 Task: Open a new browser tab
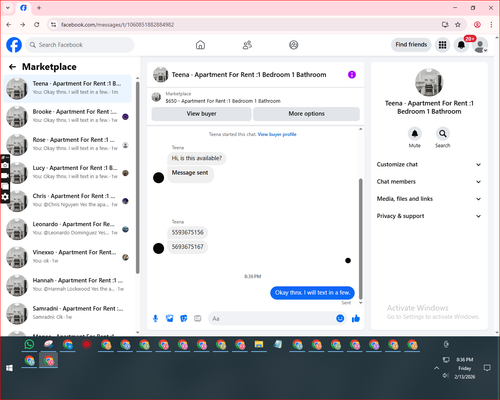[x=39, y=8]
